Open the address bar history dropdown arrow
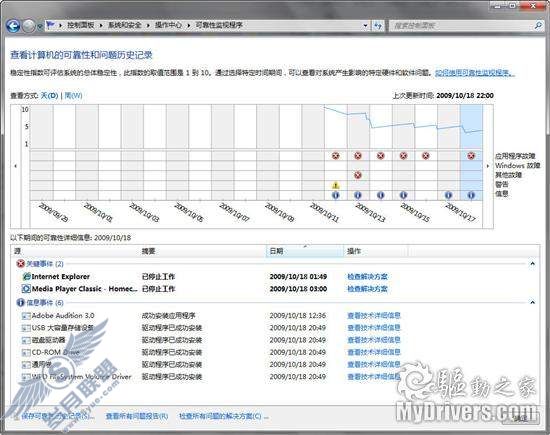Screen dimensions: 550x435 (x=365, y=25)
